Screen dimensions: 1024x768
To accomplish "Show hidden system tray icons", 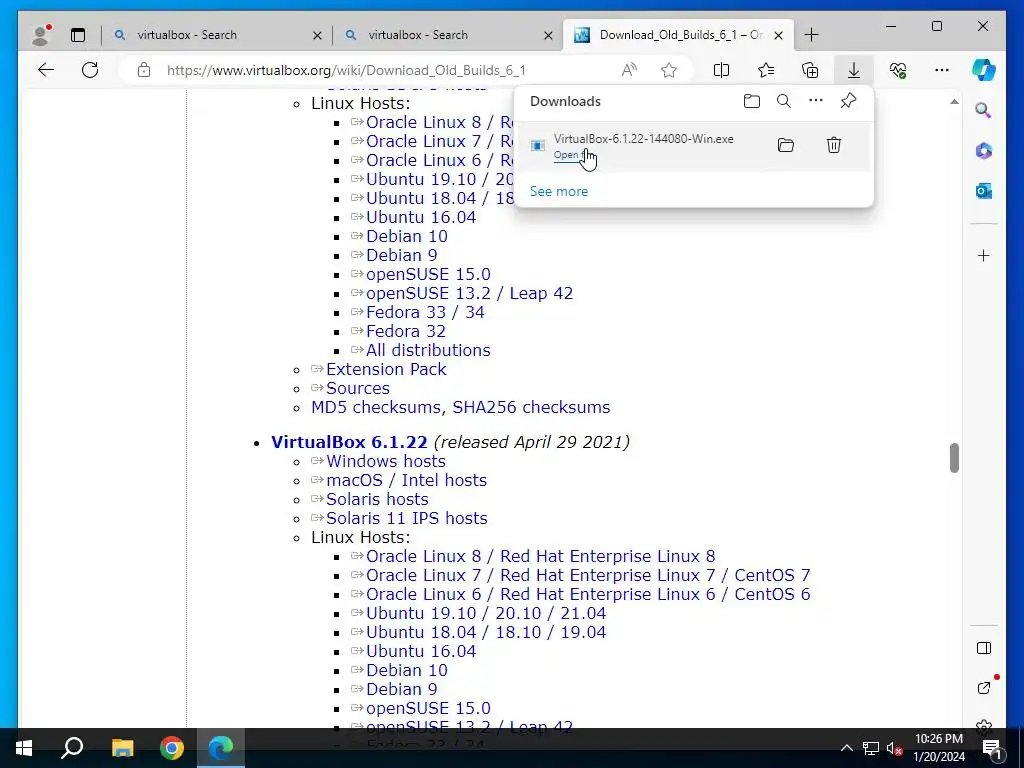I will click(846, 748).
